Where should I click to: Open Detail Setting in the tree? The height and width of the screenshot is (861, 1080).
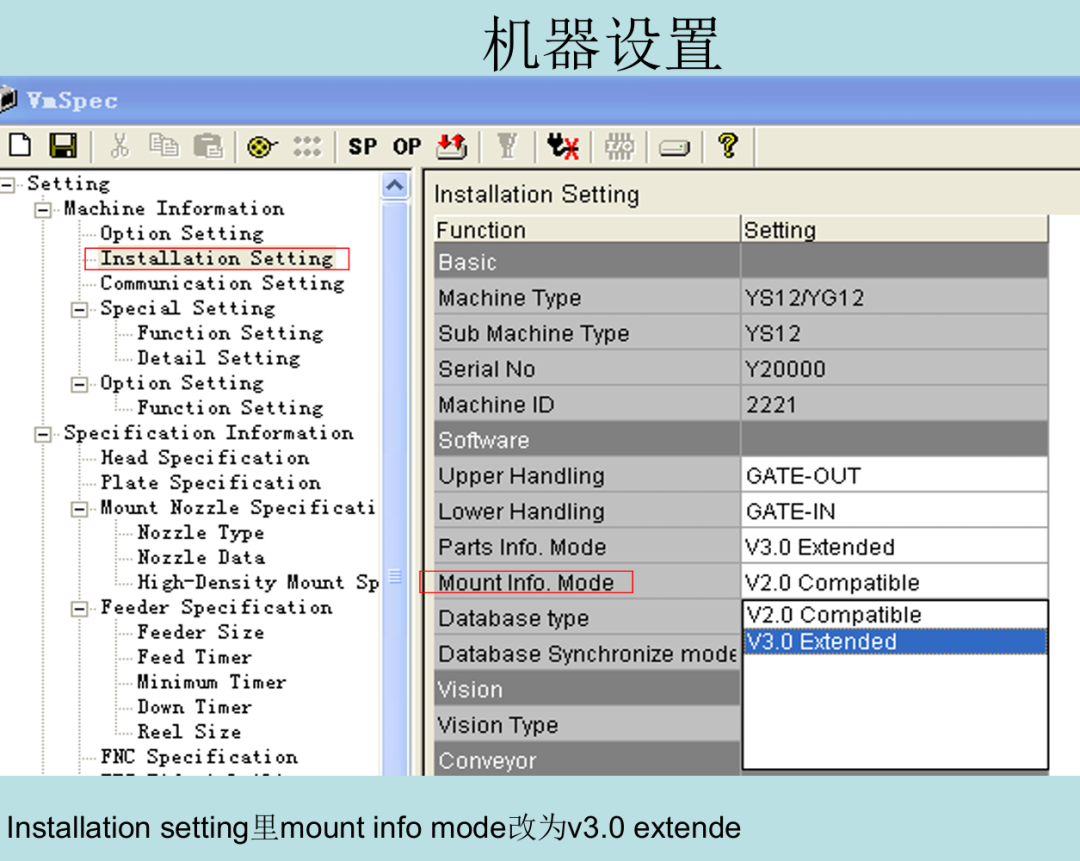pos(218,358)
